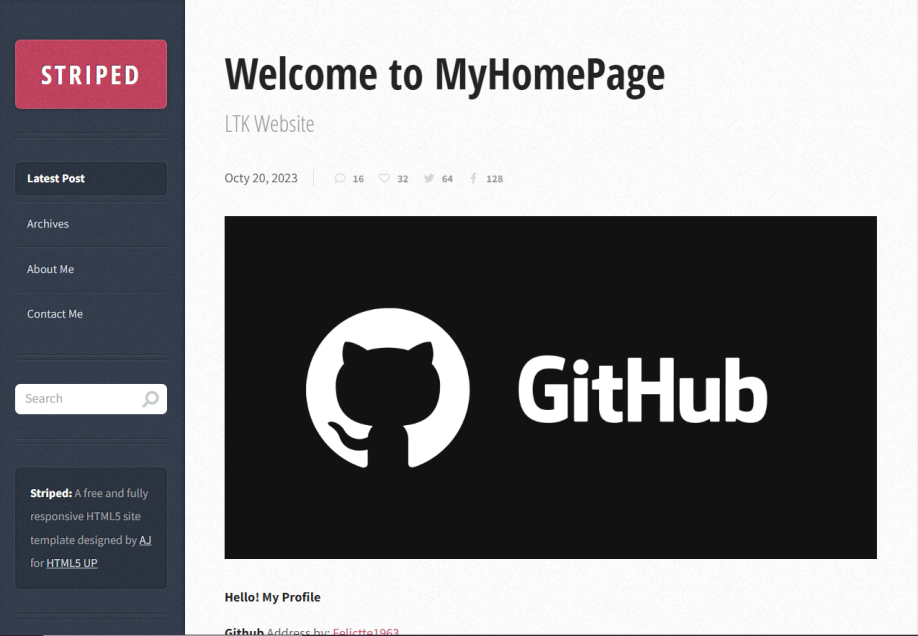The image size is (918, 636).
Task: Click the Hello! My Profile text
Action: 273,597
